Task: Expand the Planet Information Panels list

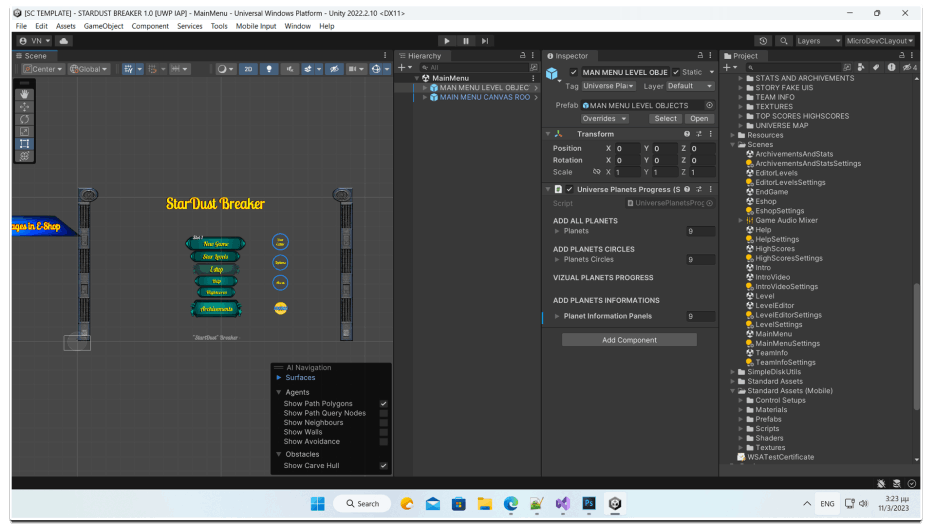Action: click(558, 316)
